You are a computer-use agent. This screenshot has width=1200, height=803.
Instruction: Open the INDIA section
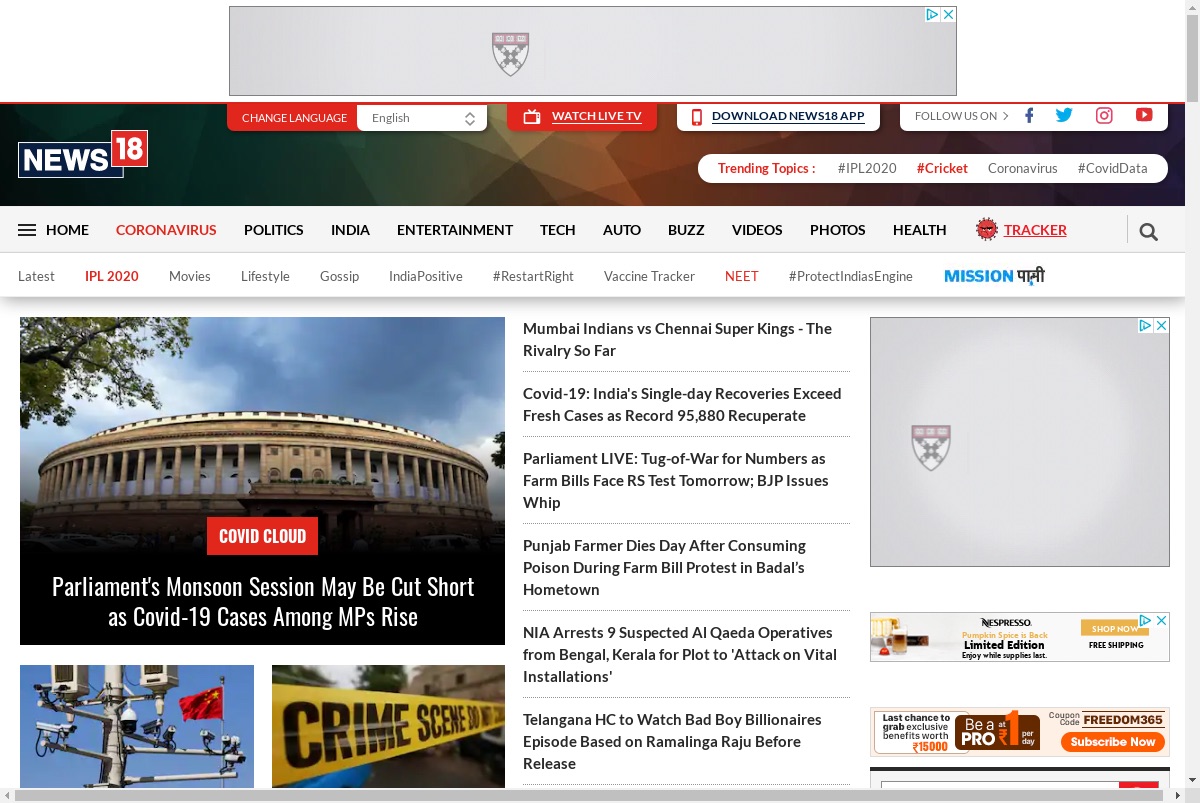[x=350, y=230]
